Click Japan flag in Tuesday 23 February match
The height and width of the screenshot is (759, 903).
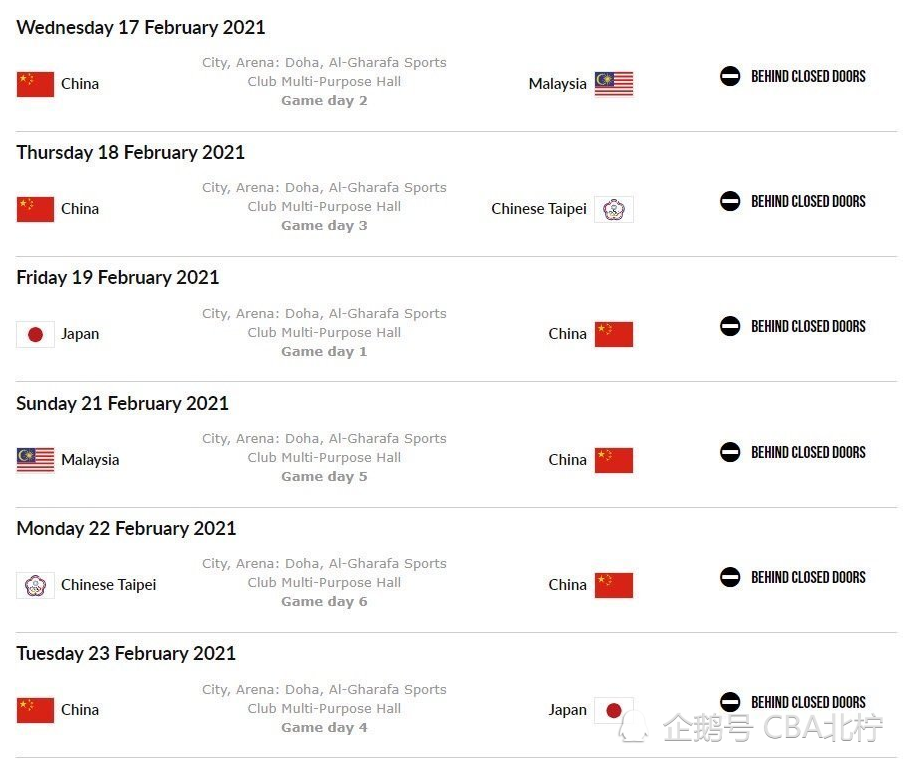614,710
